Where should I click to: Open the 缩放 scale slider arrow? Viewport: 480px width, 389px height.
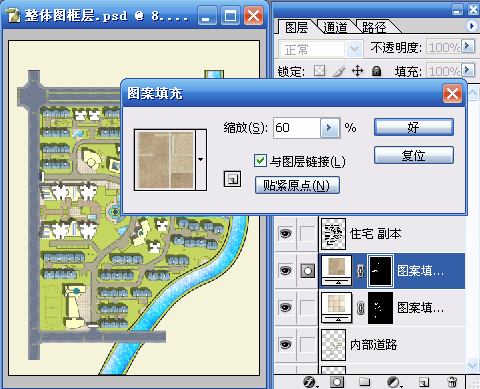tap(329, 127)
